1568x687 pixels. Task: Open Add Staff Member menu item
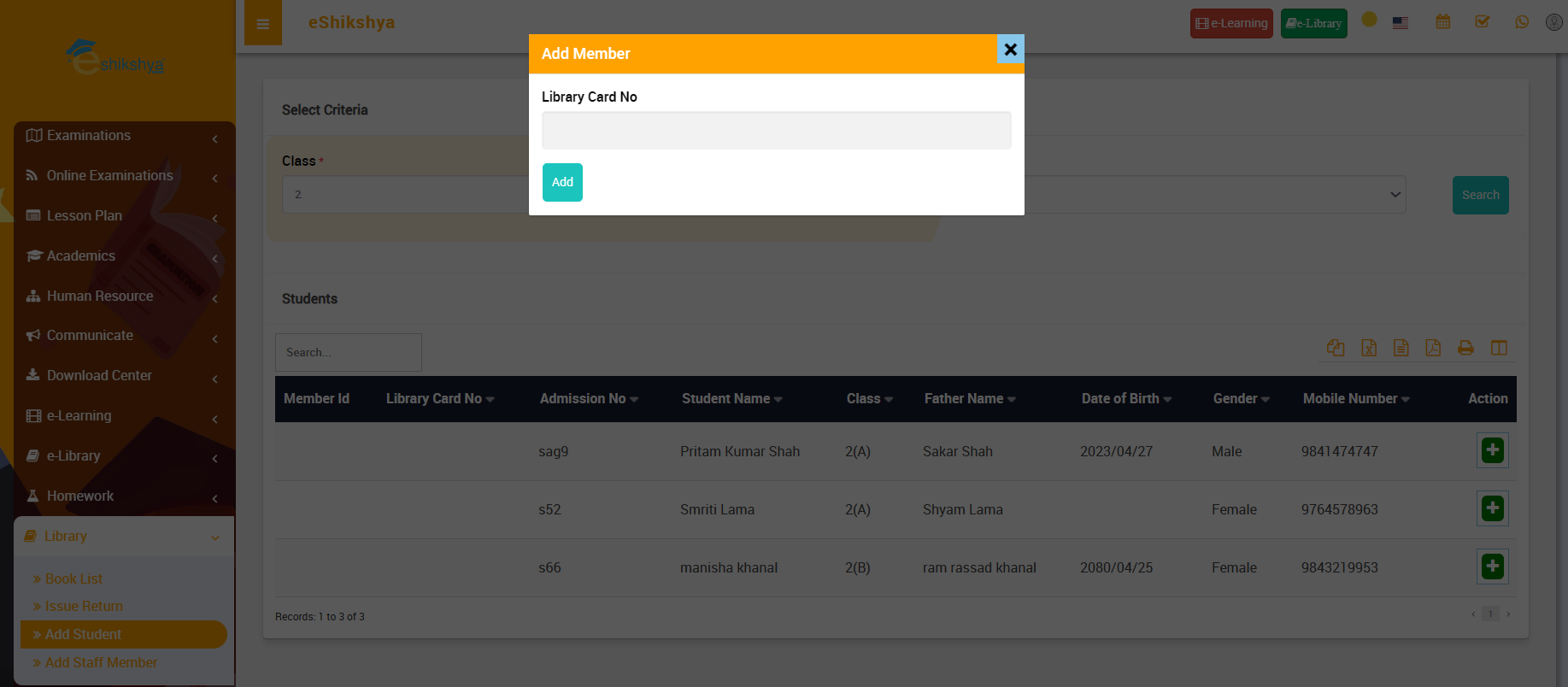tap(101, 663)
